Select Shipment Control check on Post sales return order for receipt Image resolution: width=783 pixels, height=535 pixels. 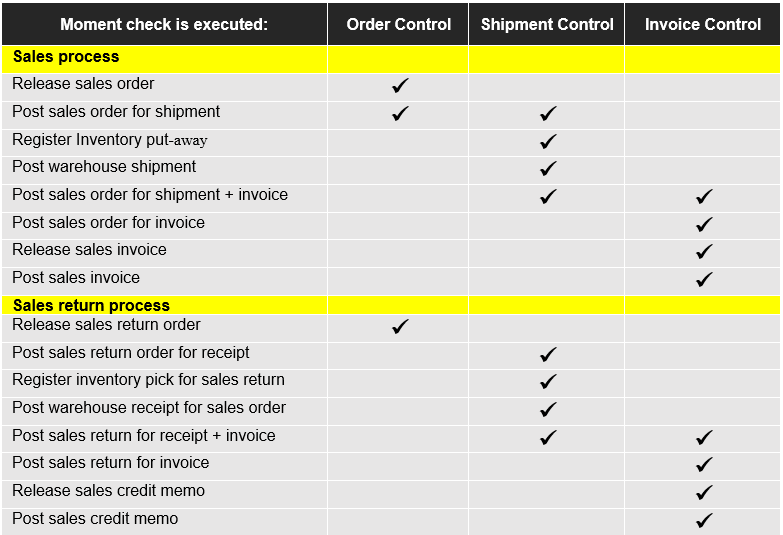(548, 354)
